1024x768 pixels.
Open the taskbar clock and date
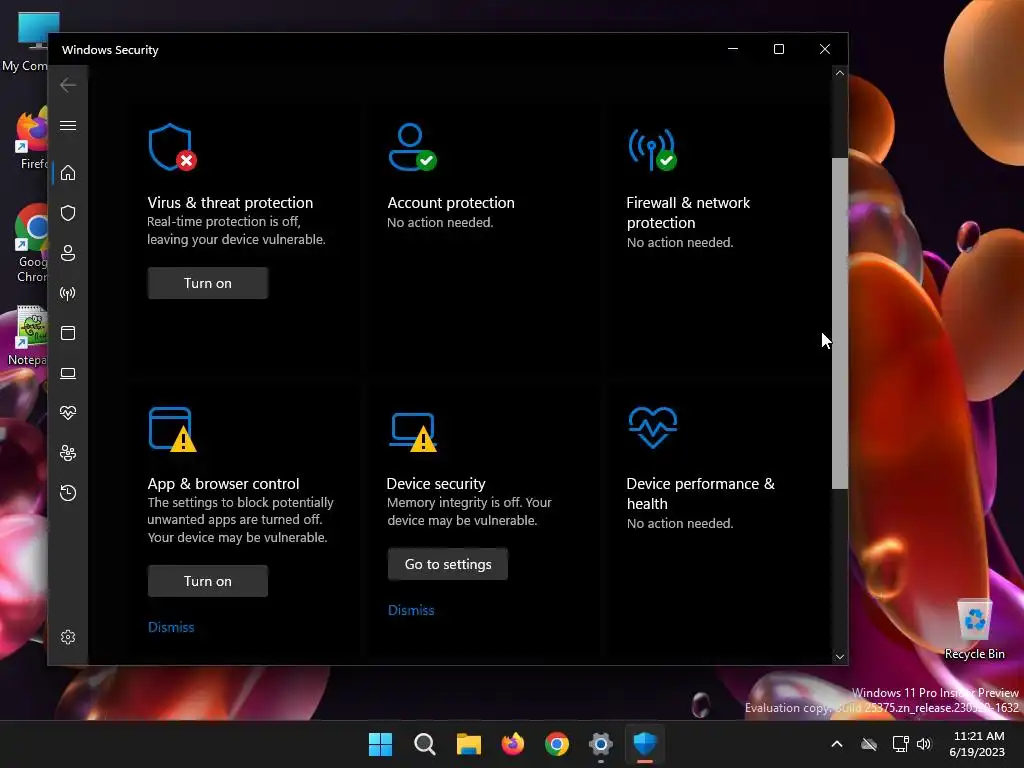(978, 744)
